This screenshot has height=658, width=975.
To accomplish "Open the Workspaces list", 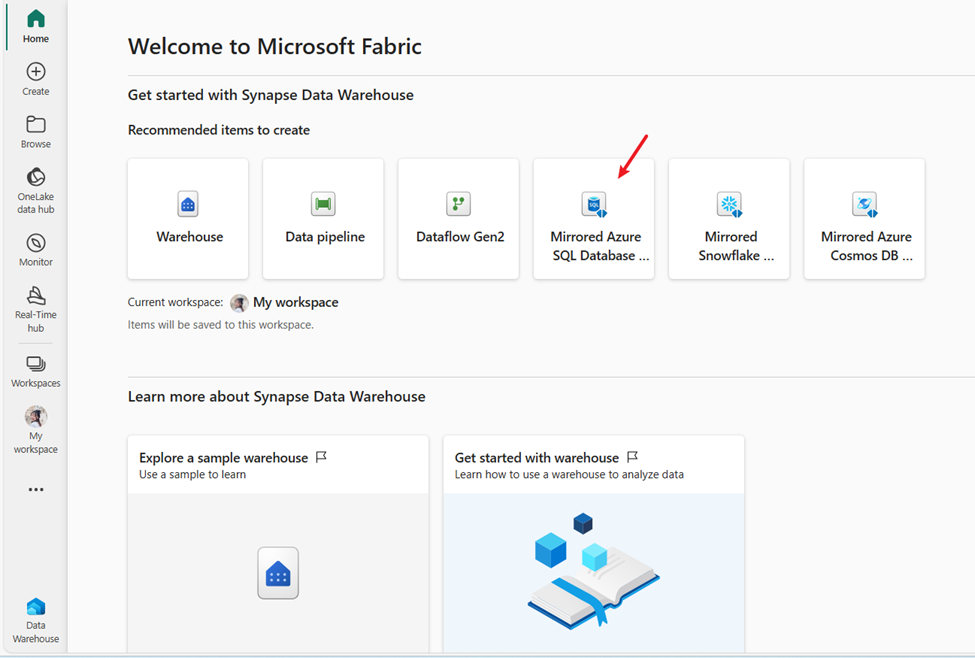I will coord(35,371).
